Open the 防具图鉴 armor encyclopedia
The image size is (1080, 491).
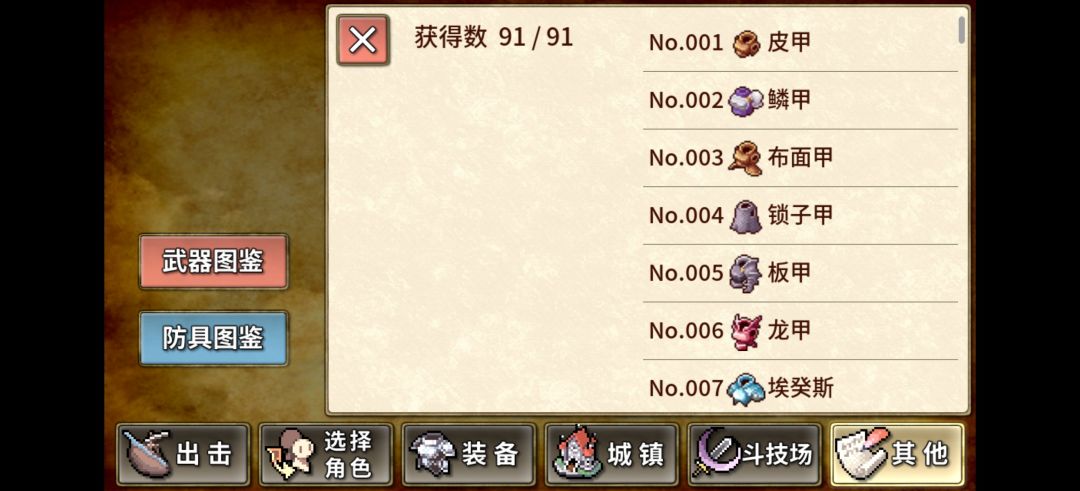pyautogui.click(x=214, y=338)
